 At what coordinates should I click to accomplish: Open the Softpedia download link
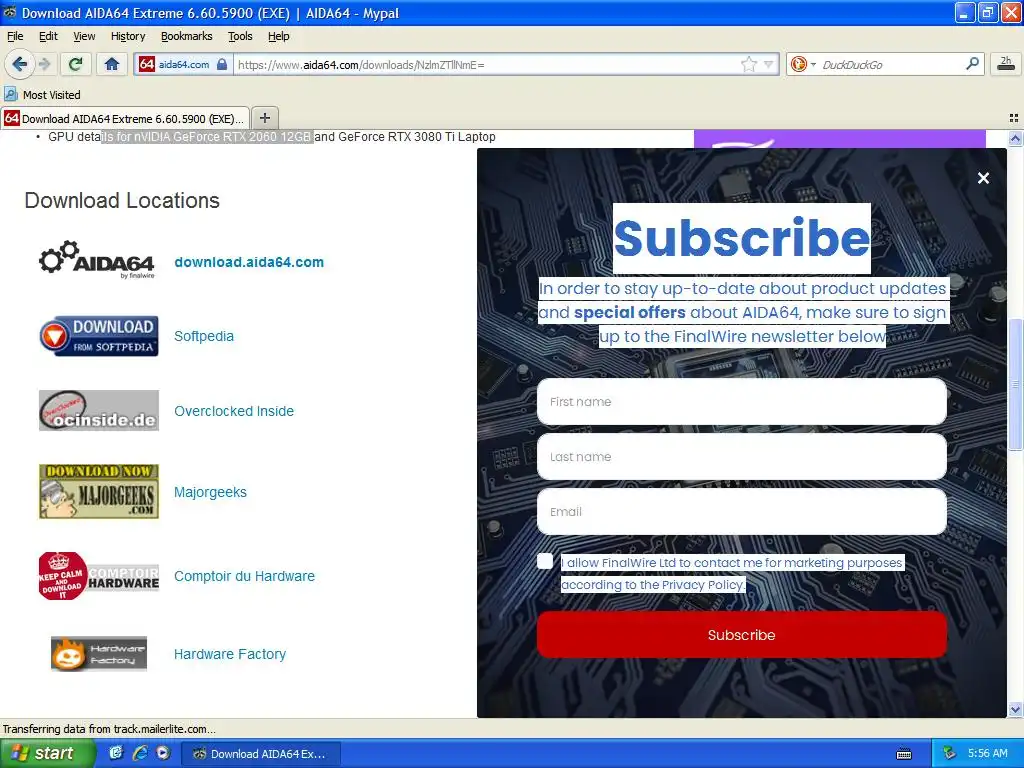204,336
